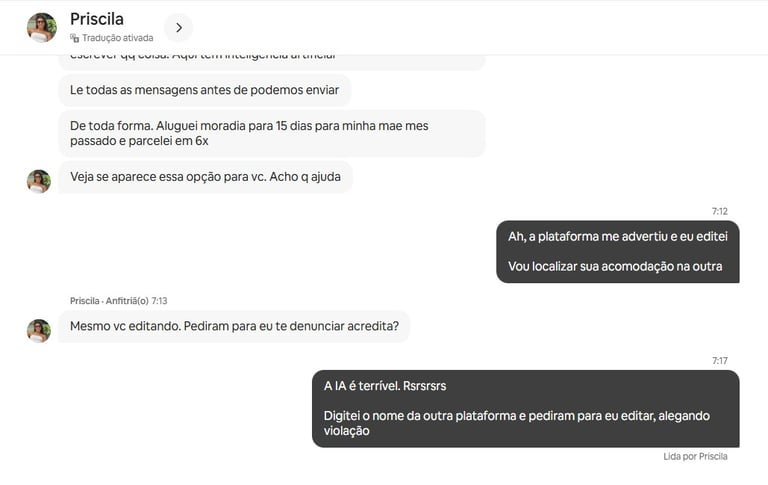Click the 7:17 timestamp
This screenshot has height=485, width=768.
click(720, 361)
